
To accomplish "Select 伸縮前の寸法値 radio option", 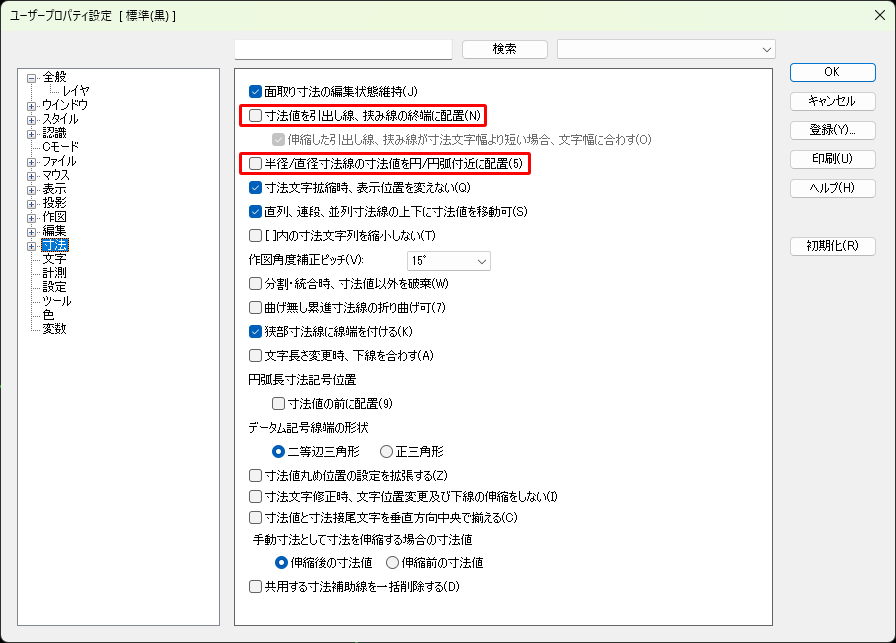I will pos(393,563).
